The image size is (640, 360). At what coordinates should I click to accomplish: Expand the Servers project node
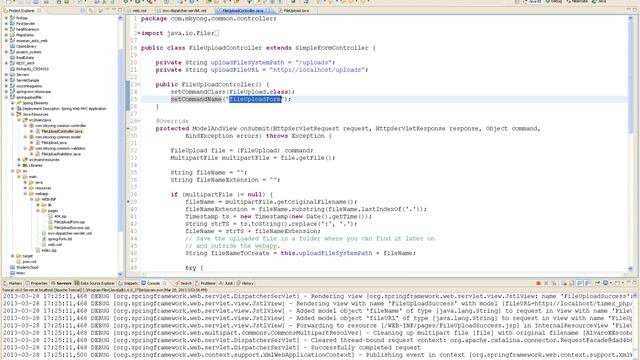click(x=6, y=75)
